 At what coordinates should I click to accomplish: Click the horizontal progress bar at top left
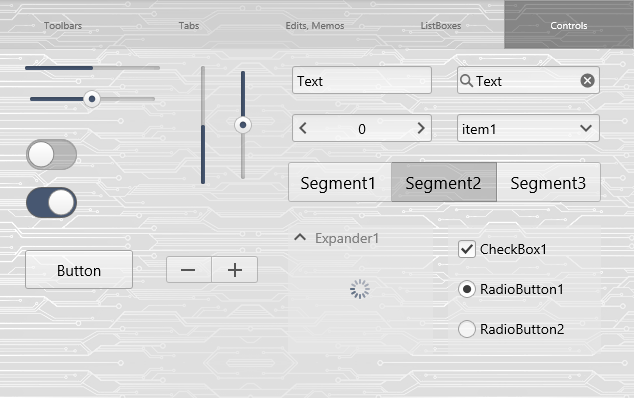pos(92,68)
